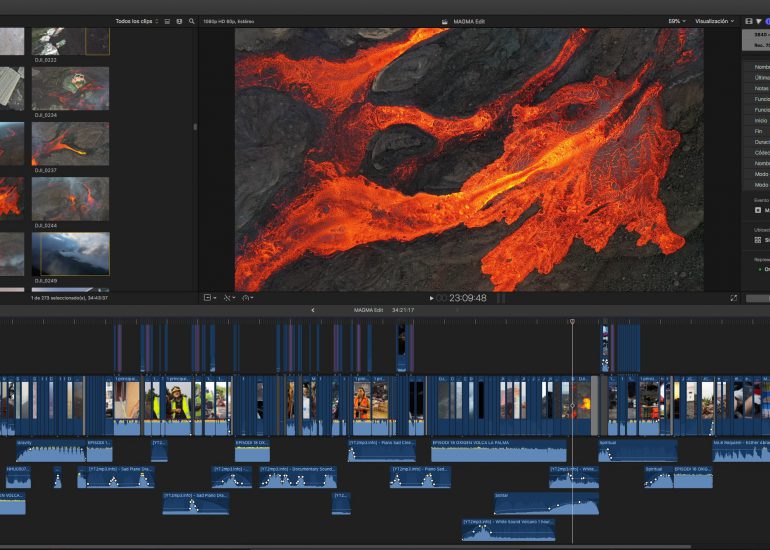Open the 59% viewer zoom dropdown
Image resolution: width=770 pixels, height=550 pixels.
pos(677,21)
